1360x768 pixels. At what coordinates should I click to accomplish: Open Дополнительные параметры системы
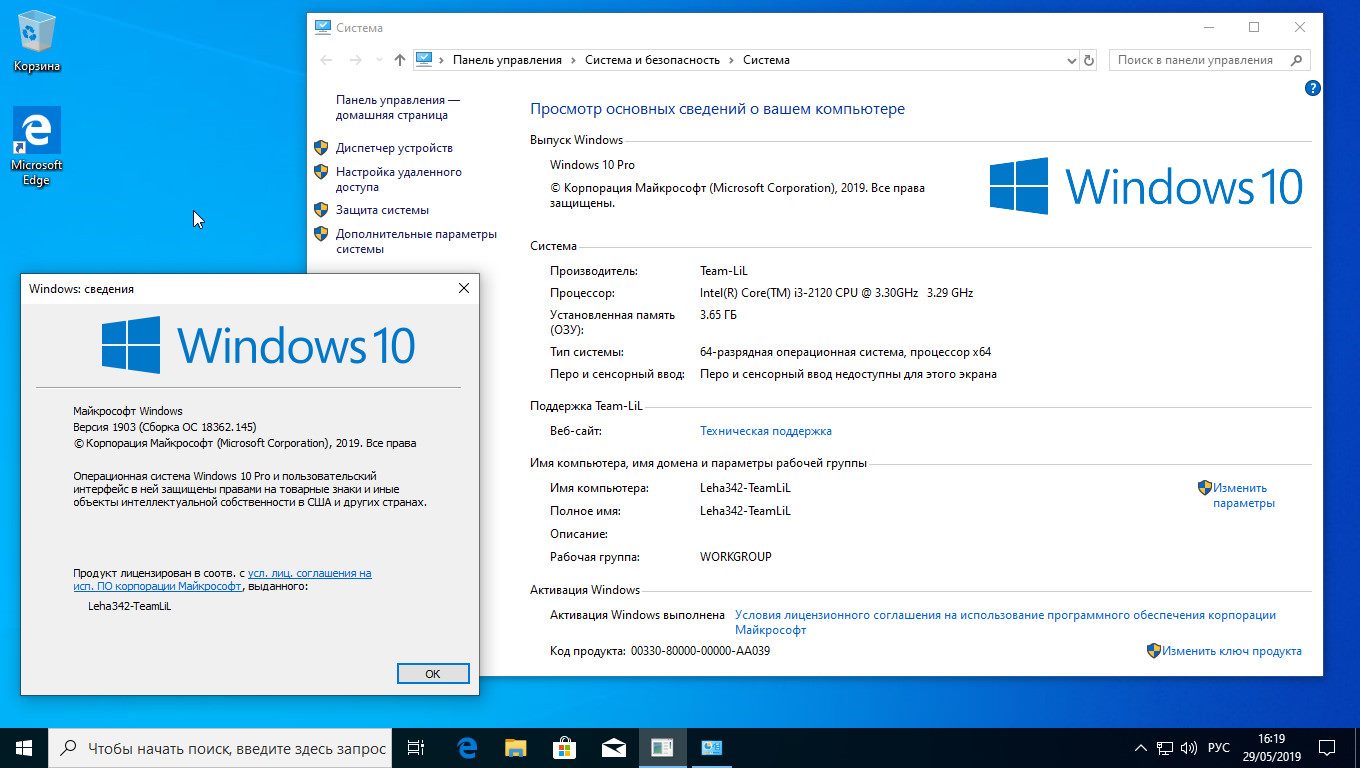click(416, 241)
